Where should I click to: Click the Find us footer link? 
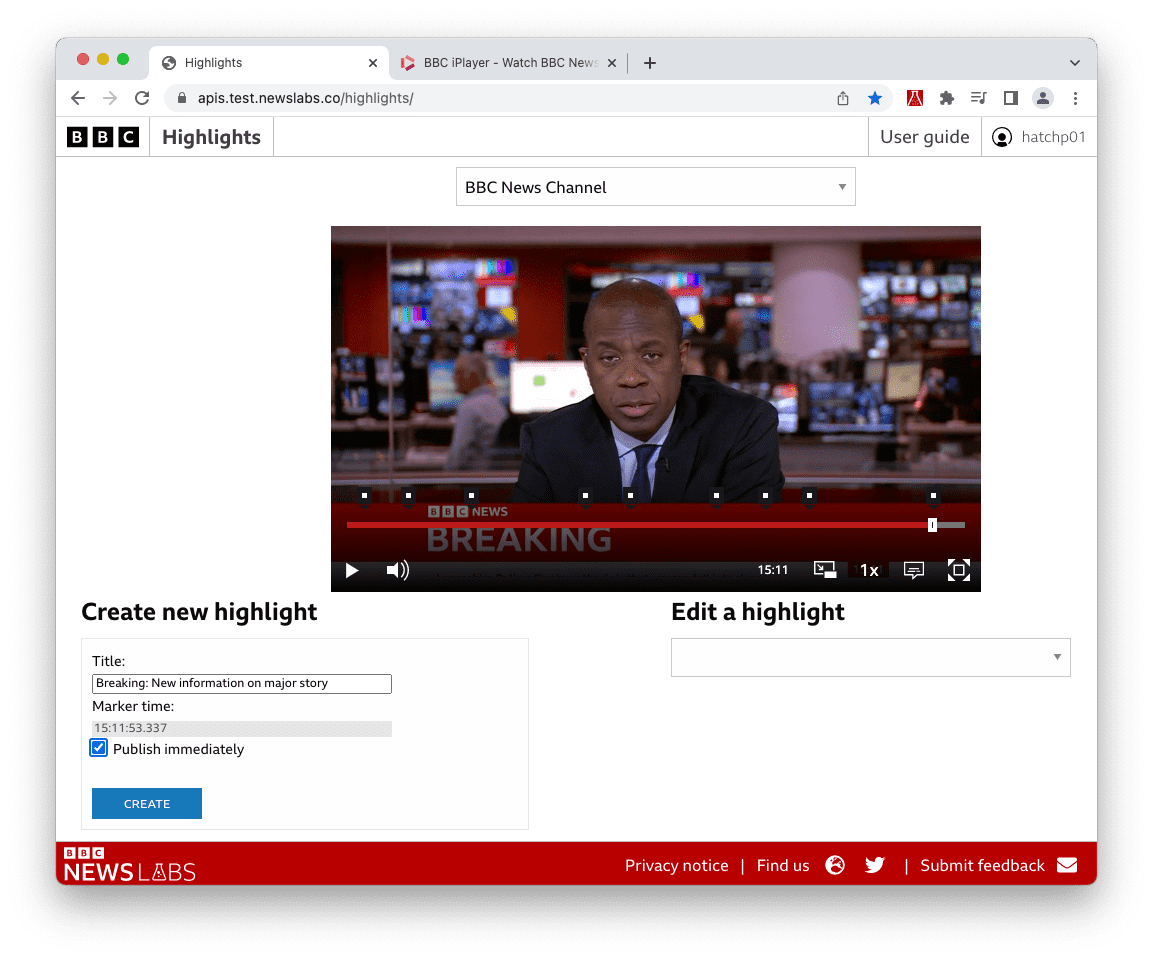(783, 866)
